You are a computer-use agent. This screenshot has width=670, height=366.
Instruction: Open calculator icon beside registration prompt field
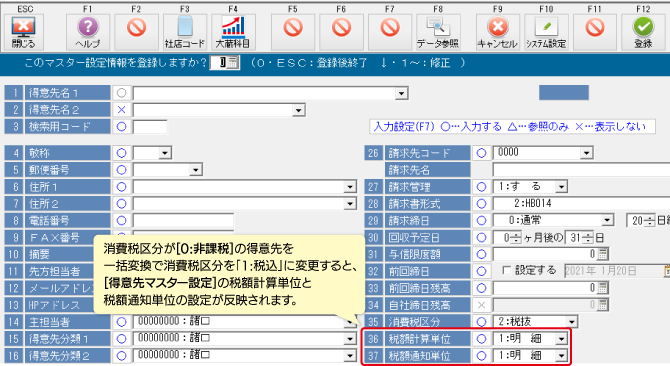[x=232, y=63]
